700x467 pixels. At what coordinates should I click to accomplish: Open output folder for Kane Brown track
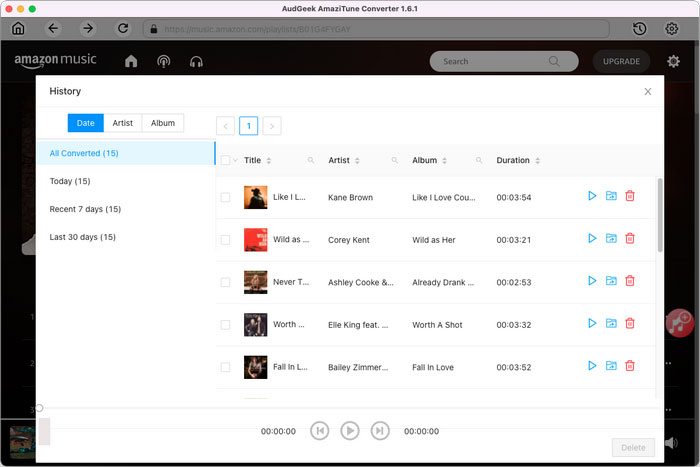pos(611,196)
